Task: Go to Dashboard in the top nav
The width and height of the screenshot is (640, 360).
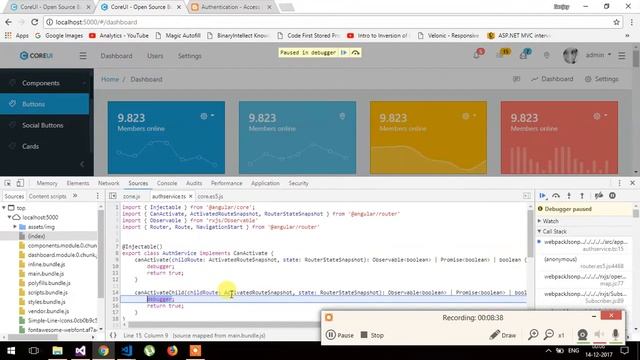Action: click(x=116, y=56)
